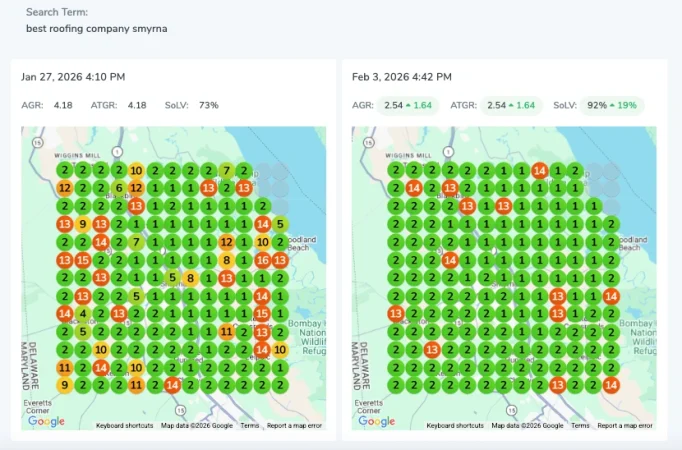Select the yellow-green 6 marker on Jan 27 map
682x450 pixels.
119,188
